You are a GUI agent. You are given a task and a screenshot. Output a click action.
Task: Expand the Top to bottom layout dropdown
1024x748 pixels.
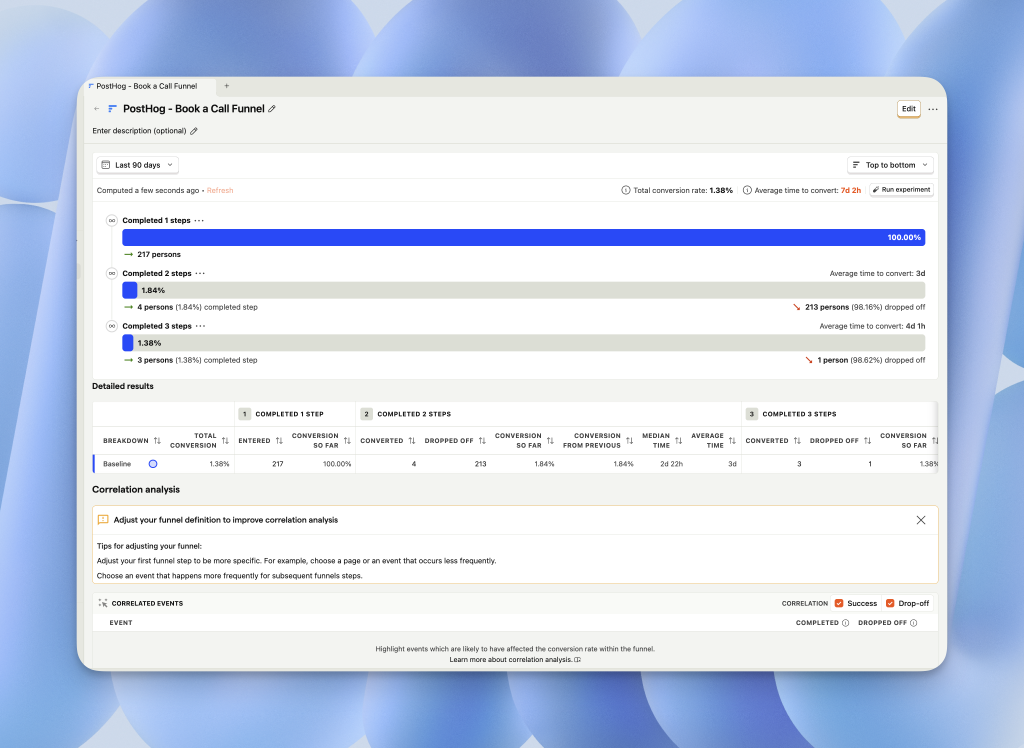(x=890, y=165)
